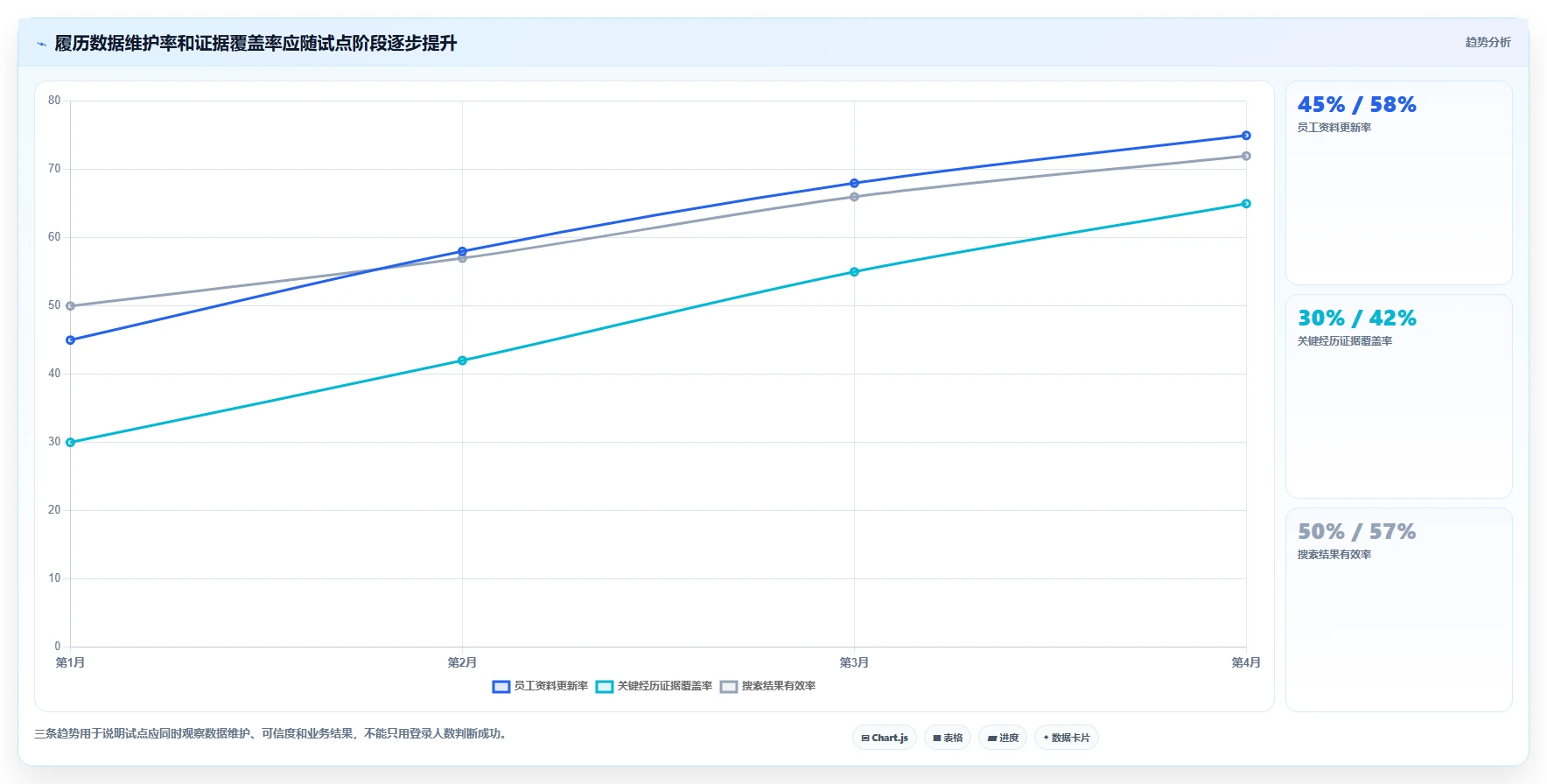Click the 第4月 x-axis label
1547x784 pixels.
1246,662
